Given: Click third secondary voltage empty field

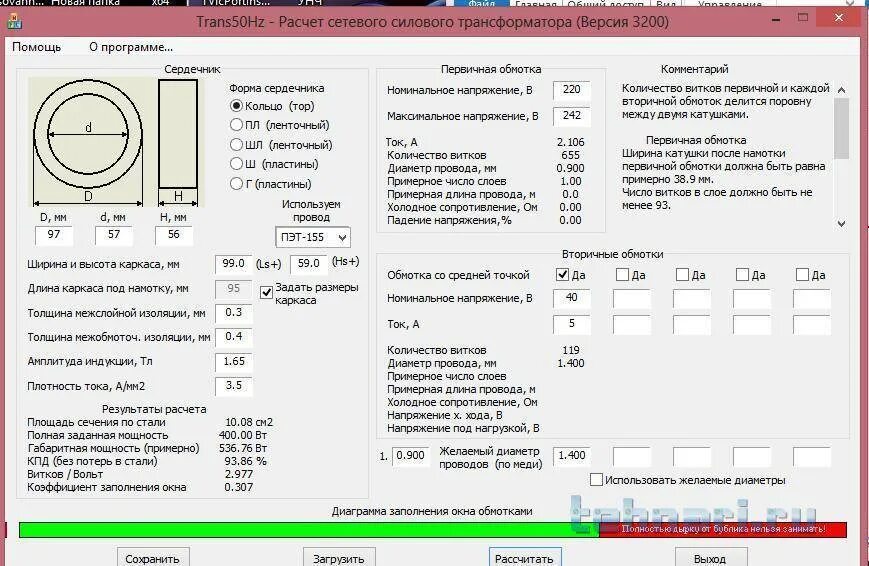Looking at the screenshot, I should click(692, 299).
